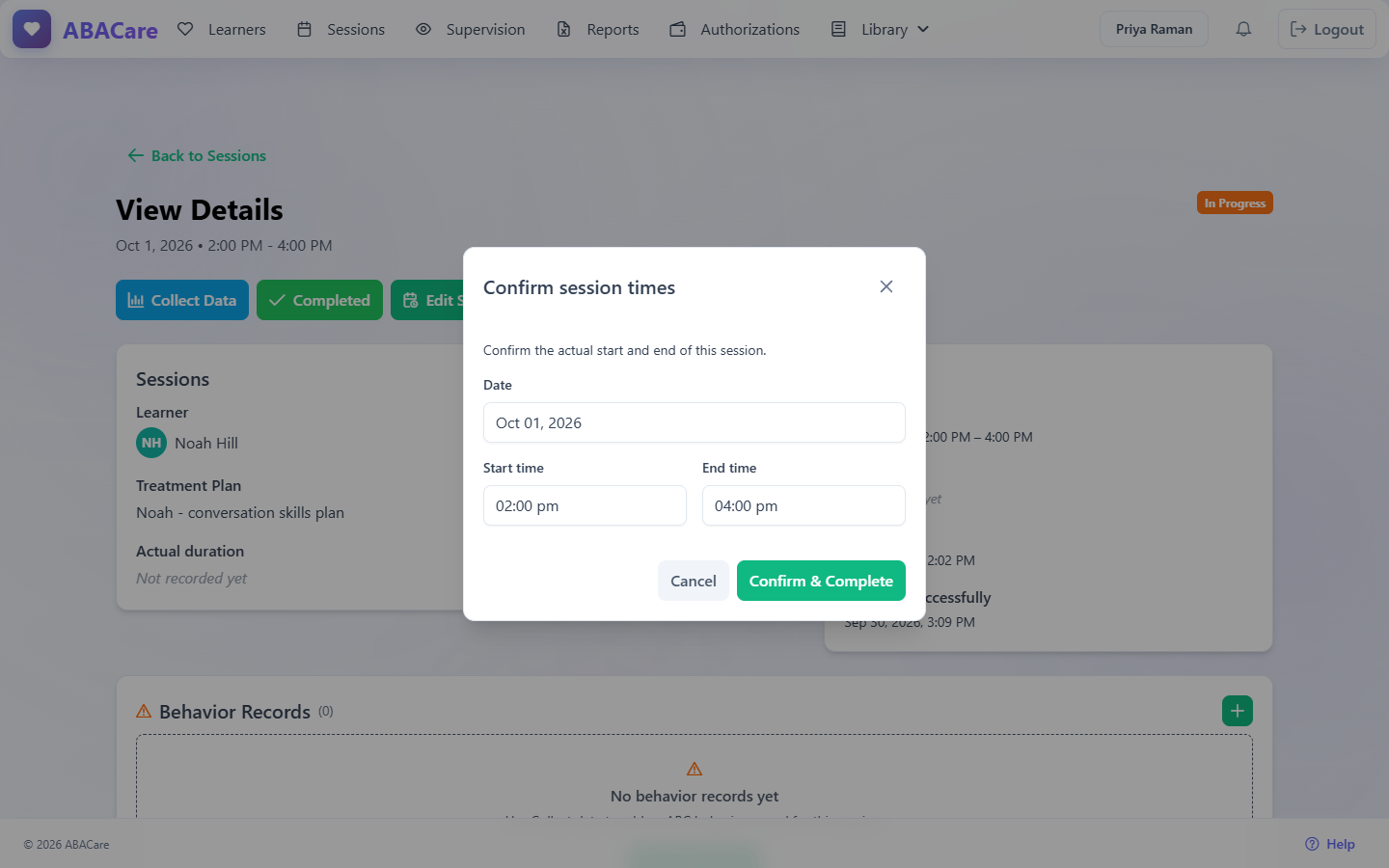Follow the Back to Sessions link
Viewport: 1389px width, 868px height.
click(x=197, y=155)
